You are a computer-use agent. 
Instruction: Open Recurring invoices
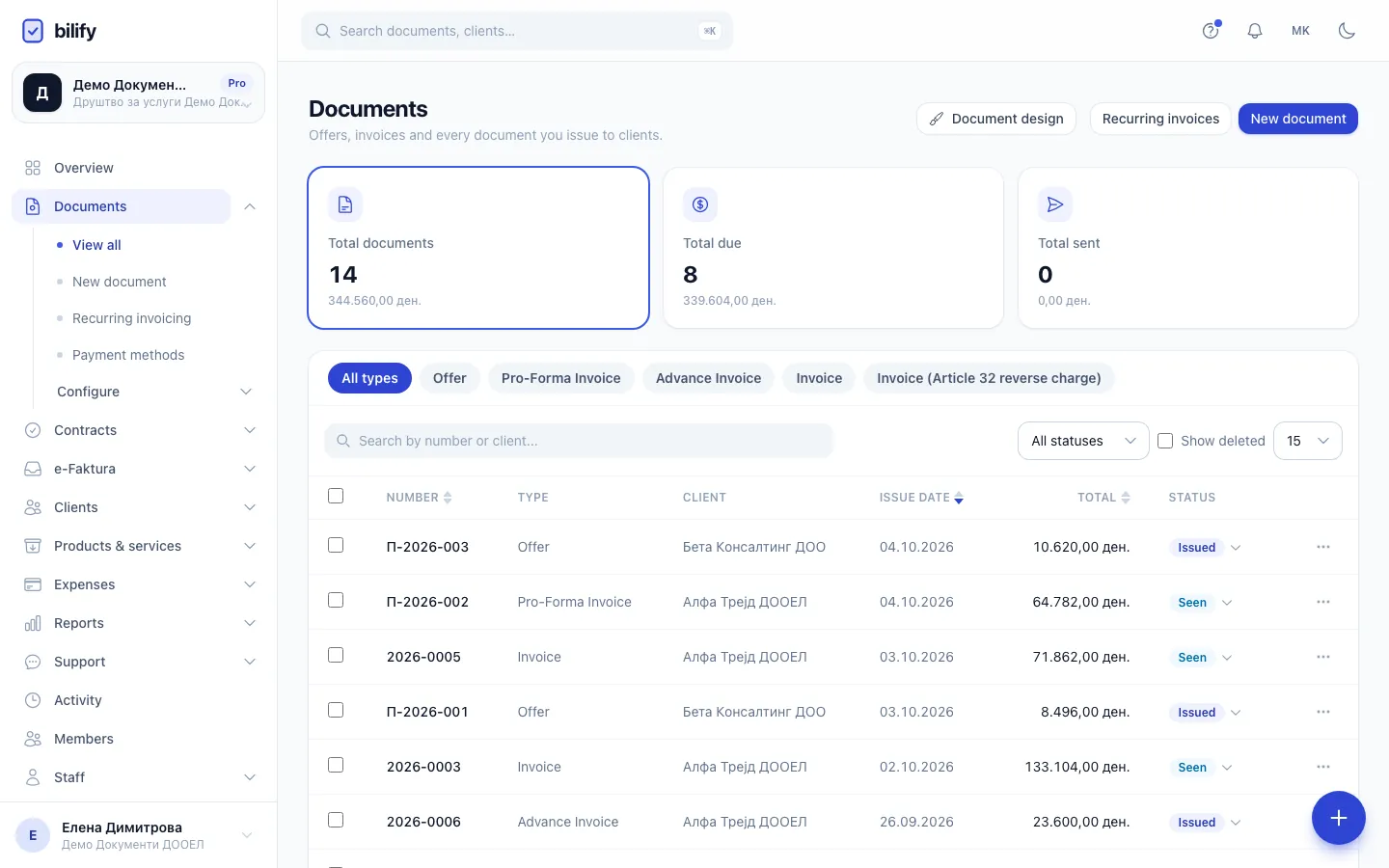pos(1160,119)
